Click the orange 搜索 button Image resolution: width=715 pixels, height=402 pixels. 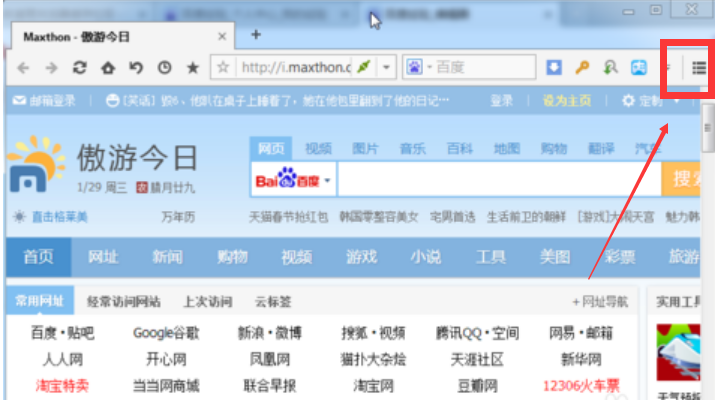(x=681, y=179)
